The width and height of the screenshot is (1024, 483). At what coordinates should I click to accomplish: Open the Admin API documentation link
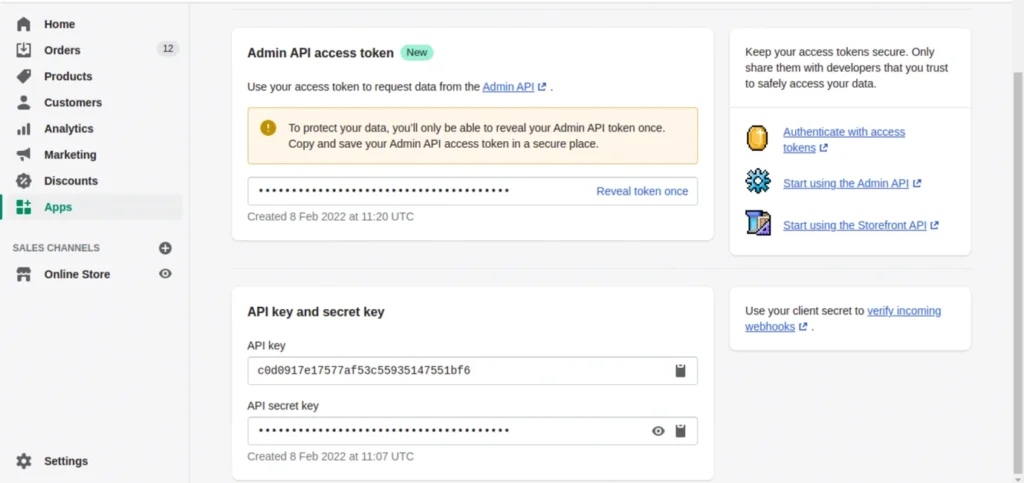click(508, 87)
